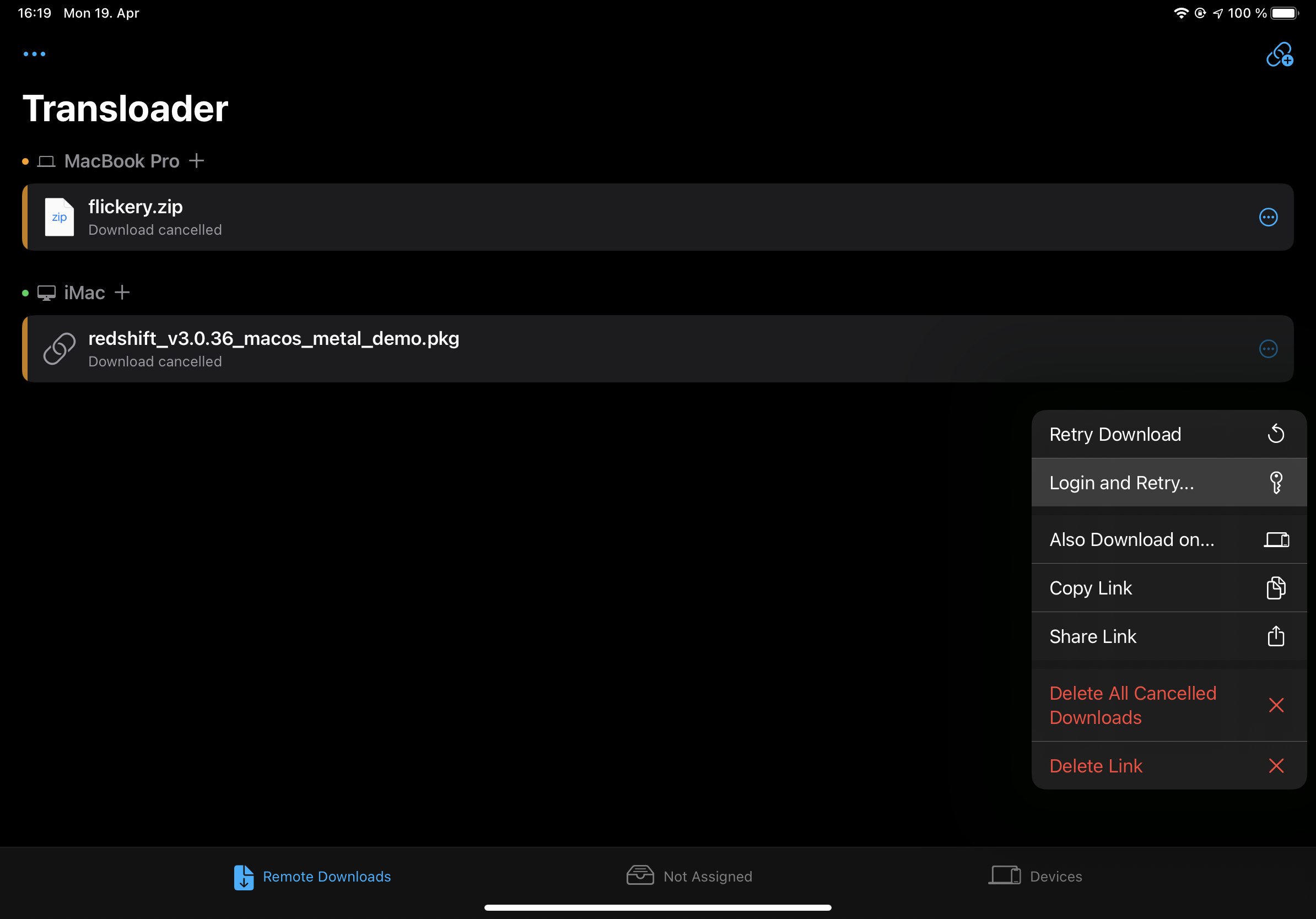Click Delete All Cancelled Downloads
Viewport: 1316px width, 919px height.
(1133, 705)
